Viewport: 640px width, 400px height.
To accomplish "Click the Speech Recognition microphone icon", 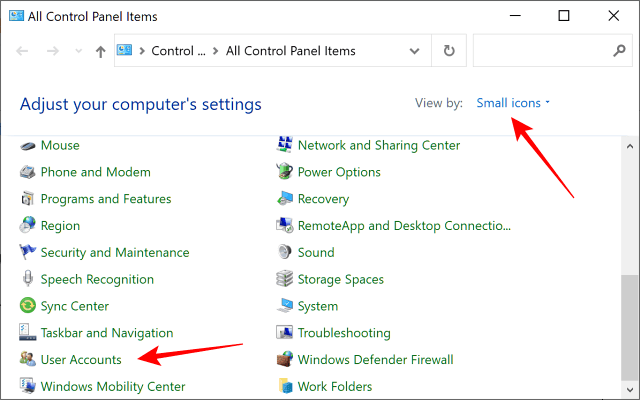I will coord(28,279).
